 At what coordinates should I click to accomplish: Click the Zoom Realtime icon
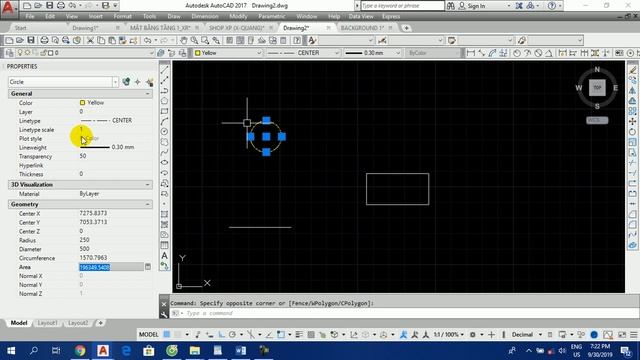pyautogui.click(x=194, y=40)
